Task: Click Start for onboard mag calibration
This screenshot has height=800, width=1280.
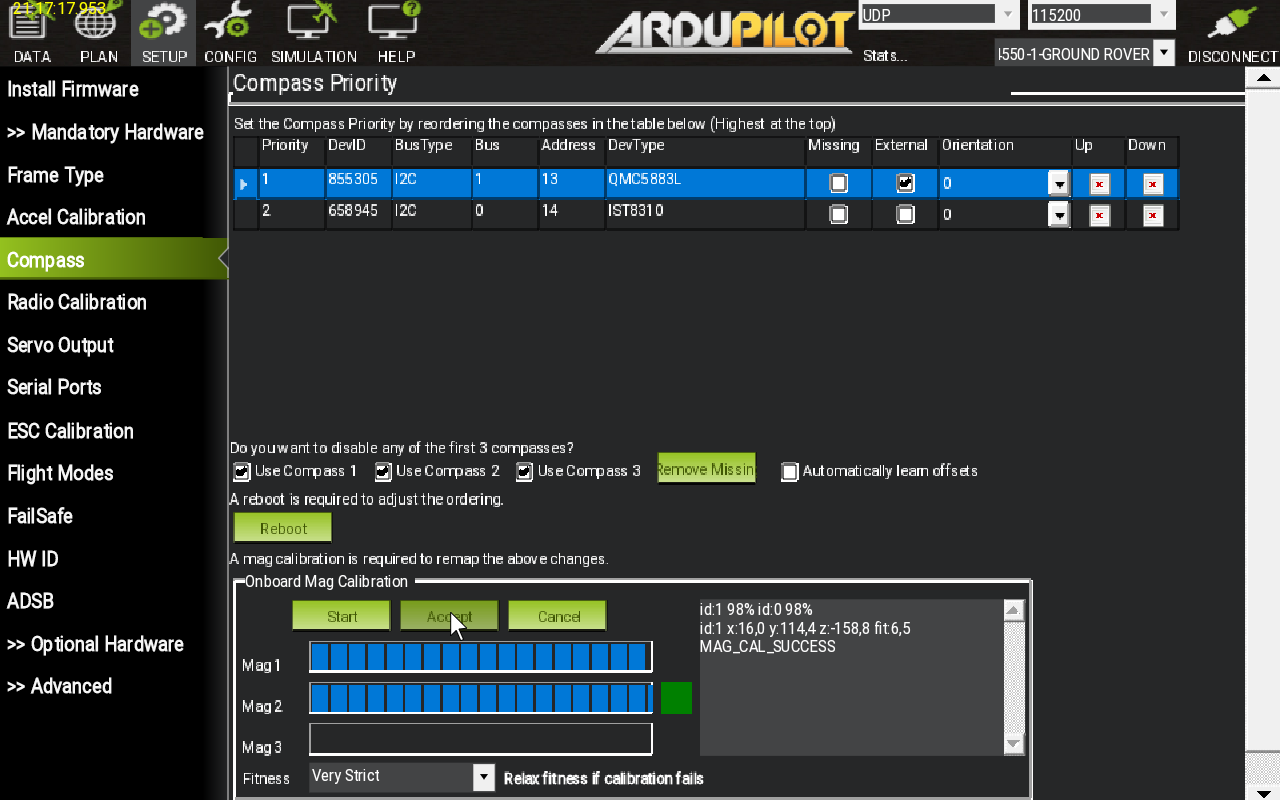Action: coord(341,616)
